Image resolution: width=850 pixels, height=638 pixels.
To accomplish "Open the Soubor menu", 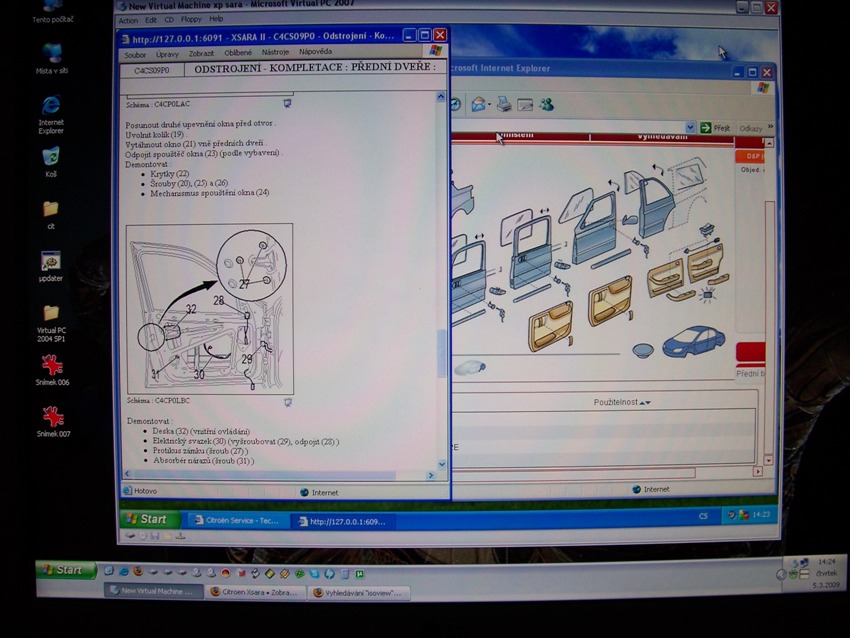I will [x=135, y=53].
